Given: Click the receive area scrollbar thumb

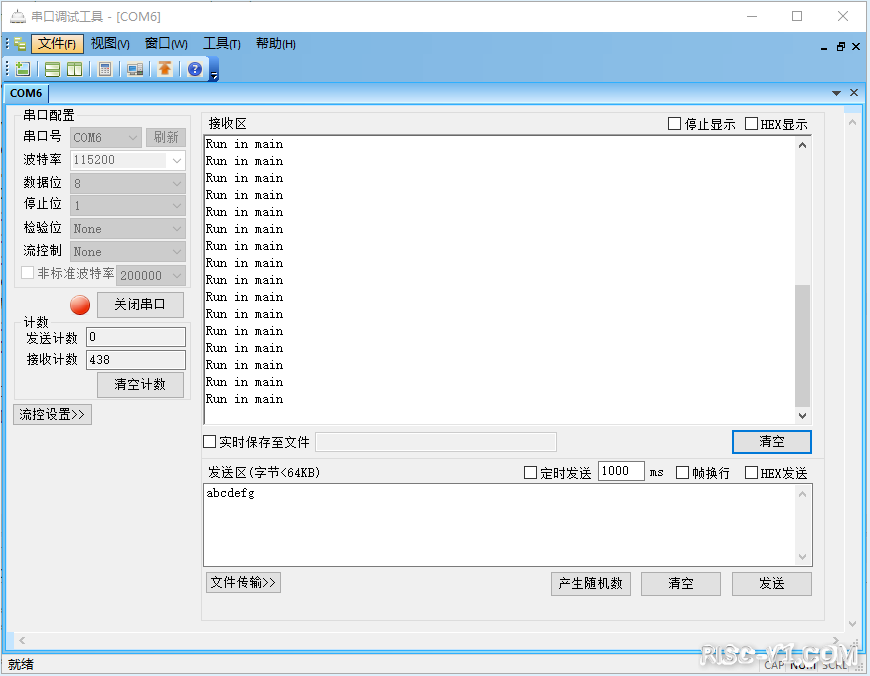Looking at the screenshot, I should (x=802, y=346).
